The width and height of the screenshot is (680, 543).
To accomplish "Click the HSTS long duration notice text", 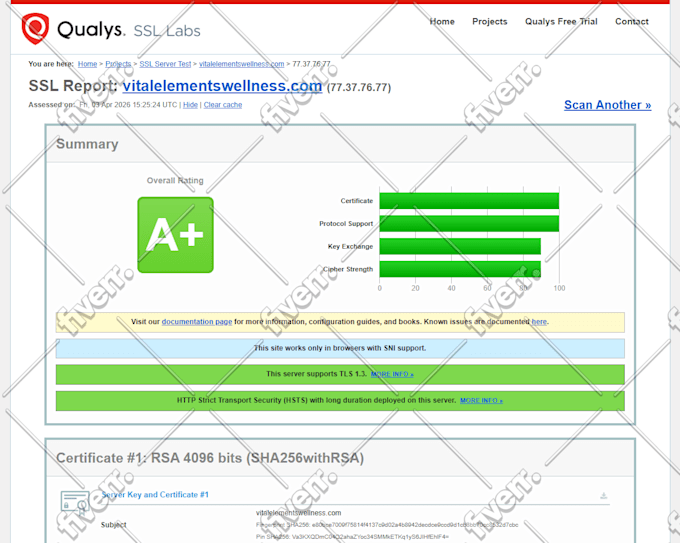I will [x=316, y=400].
